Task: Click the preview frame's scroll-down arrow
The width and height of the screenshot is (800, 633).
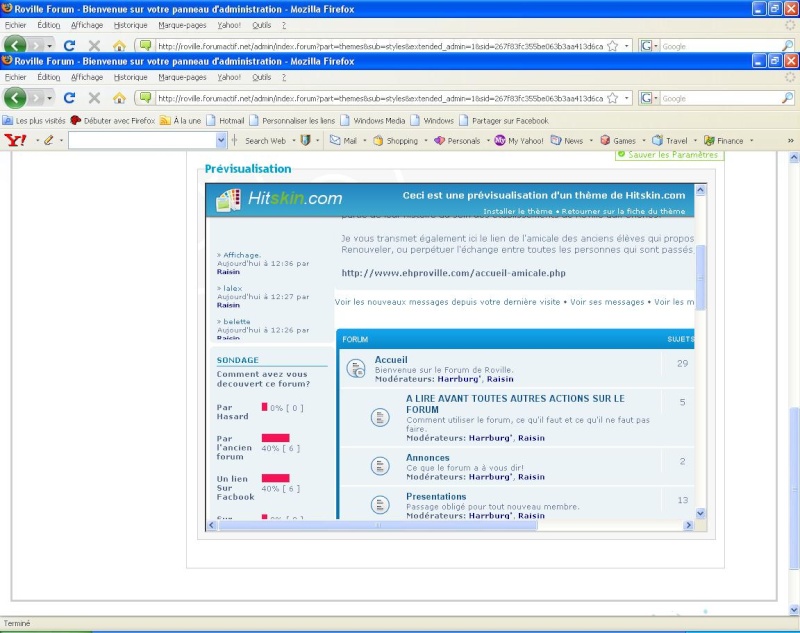Action: click(x=700, y=513)
